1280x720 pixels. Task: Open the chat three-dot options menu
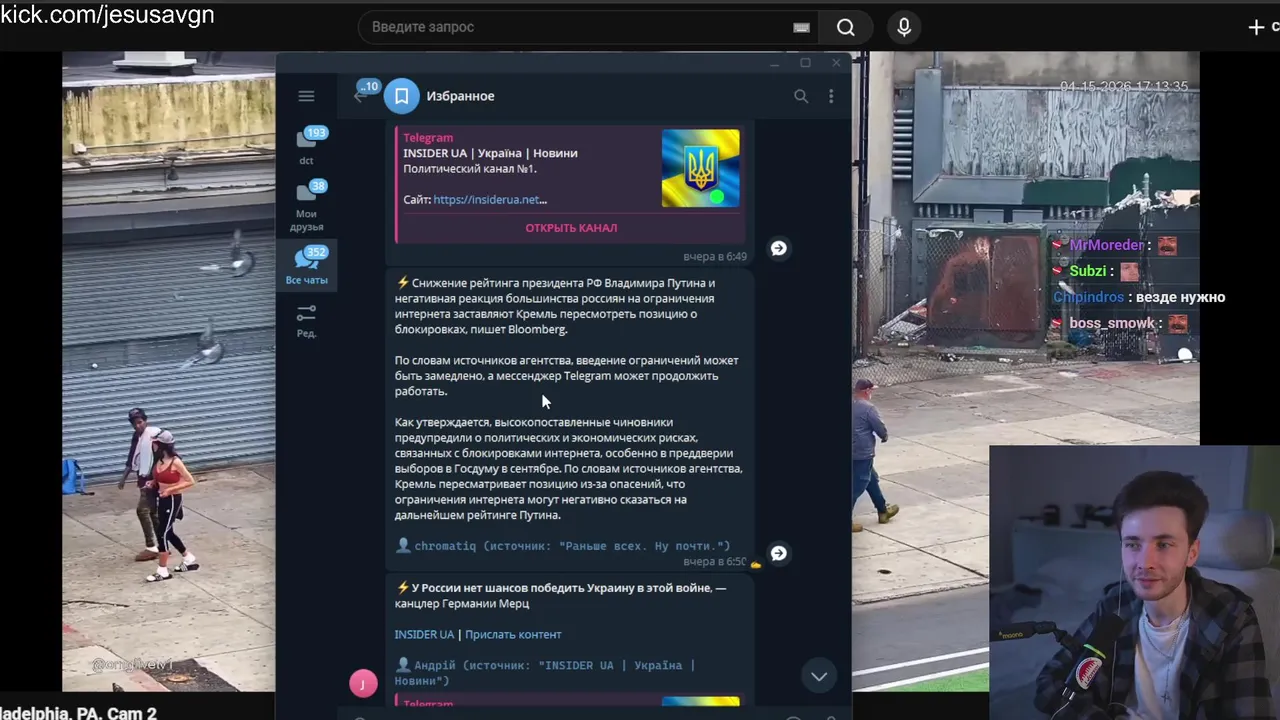click(831, 96)
